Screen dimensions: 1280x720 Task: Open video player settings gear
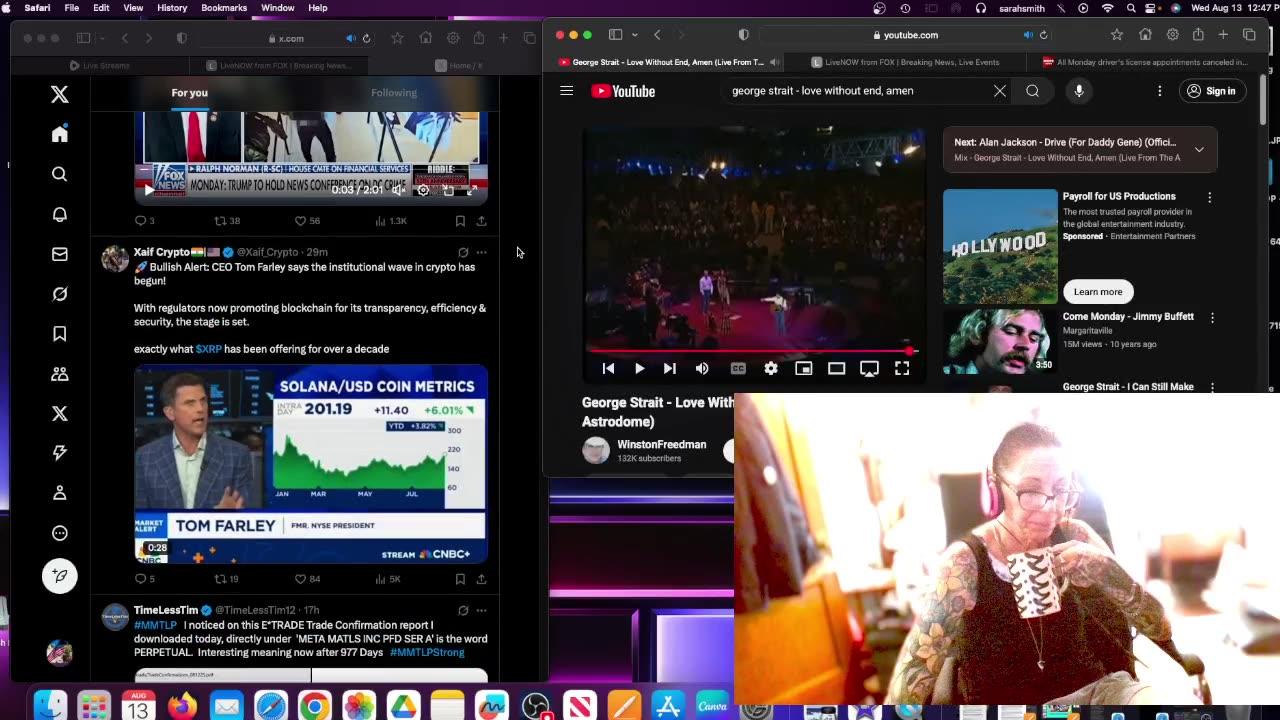tap(771, 368)
